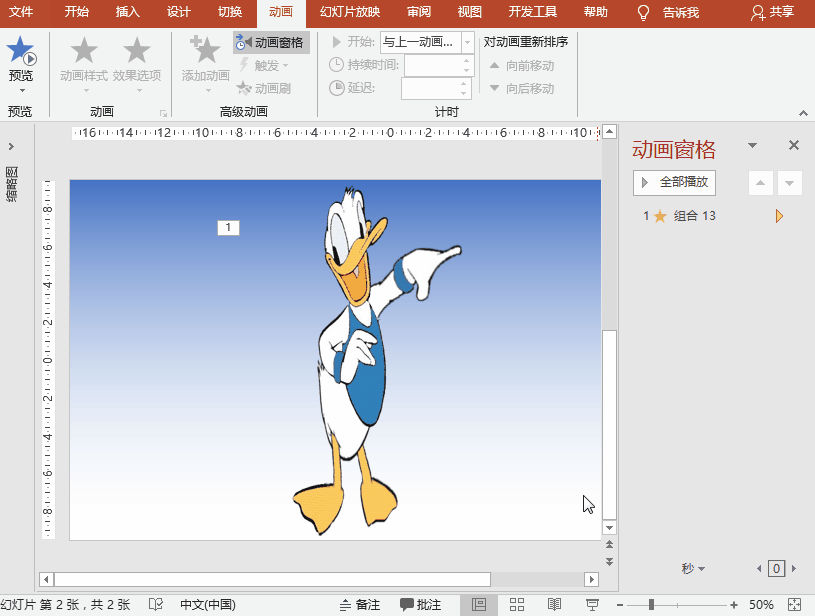
Task: Open the Preview dropdown arrow
Action: [22, 91]
